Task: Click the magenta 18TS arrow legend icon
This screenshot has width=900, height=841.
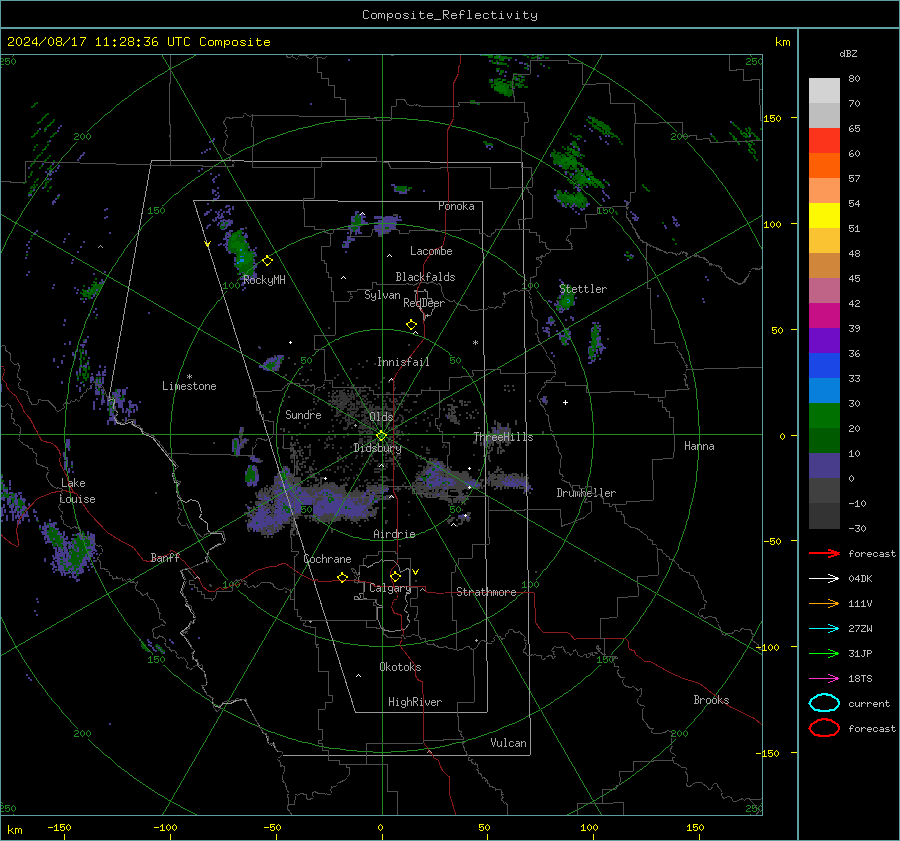Action: (824, 679)
